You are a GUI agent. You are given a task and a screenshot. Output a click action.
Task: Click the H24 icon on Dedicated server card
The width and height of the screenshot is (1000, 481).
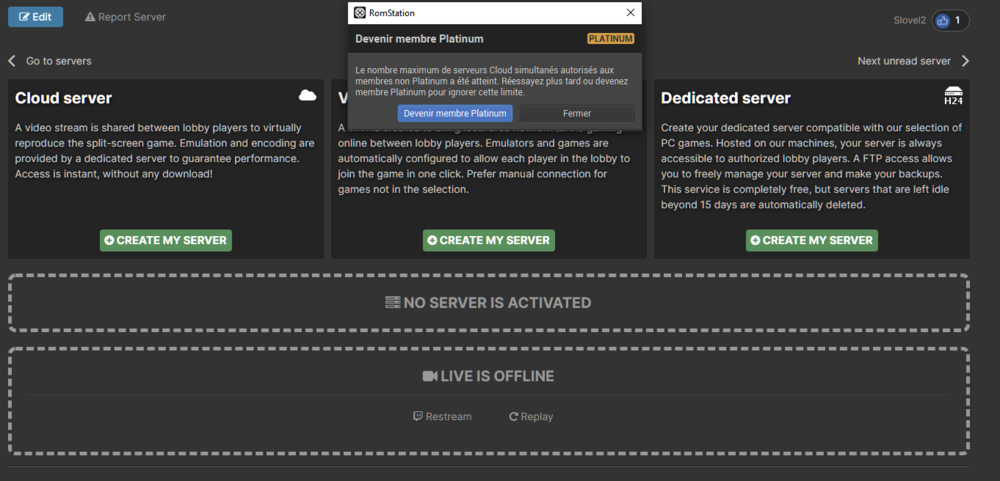point(953,96)
